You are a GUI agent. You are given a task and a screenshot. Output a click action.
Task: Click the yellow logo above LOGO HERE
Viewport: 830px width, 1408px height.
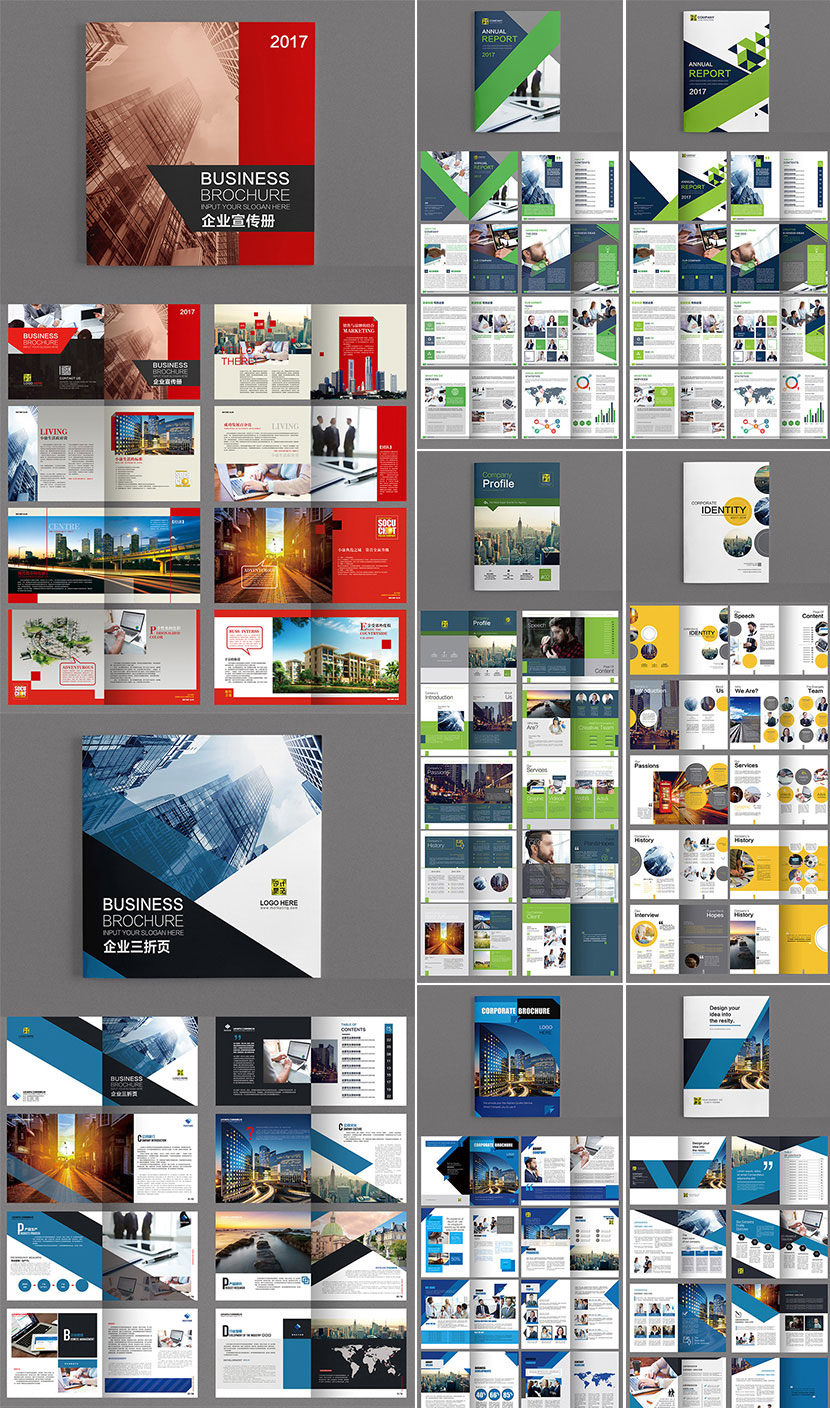(x=278, y=885)
